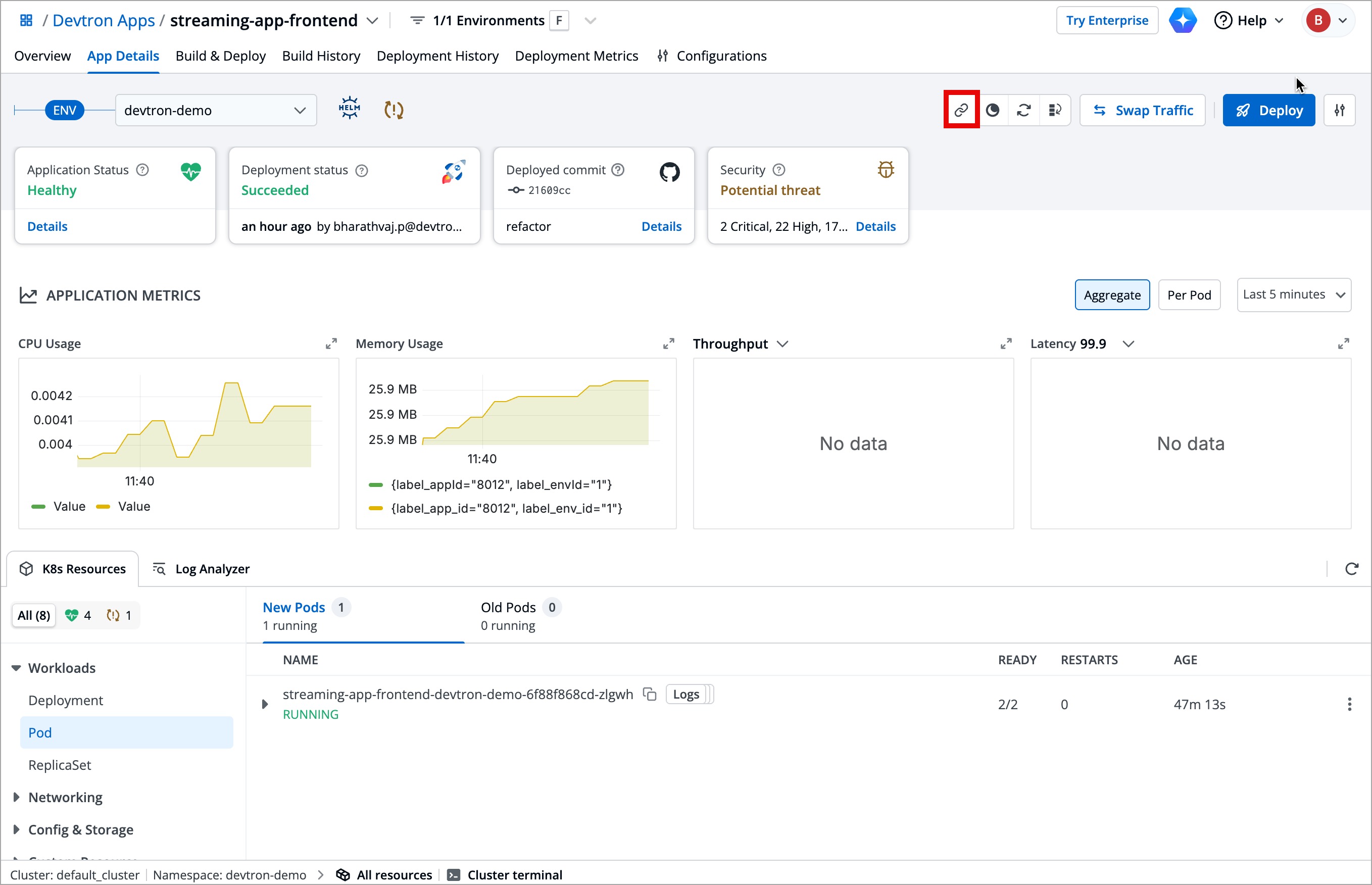Filter resources by healthy status
This screenshot has width=1372, height=885.
78,615
